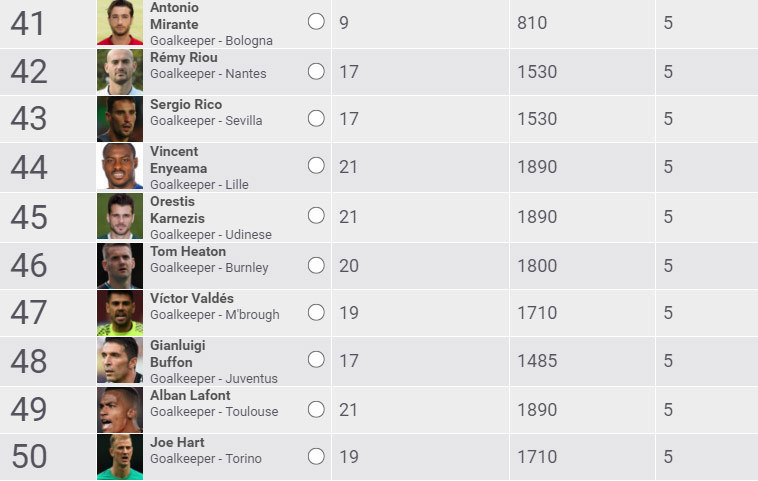
Task: Open the Tom Heaton player name
Action: [x=188, y=251]
